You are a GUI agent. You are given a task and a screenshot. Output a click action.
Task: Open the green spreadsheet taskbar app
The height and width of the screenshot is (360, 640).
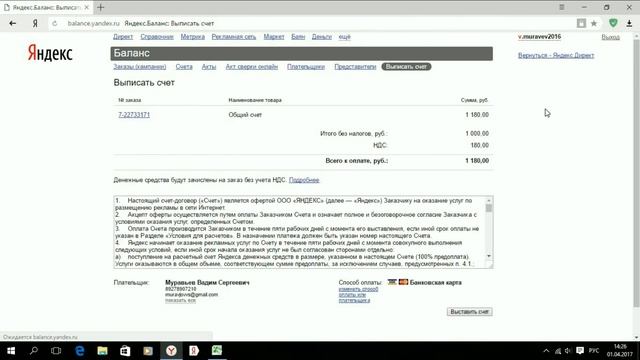click(217, 350)
